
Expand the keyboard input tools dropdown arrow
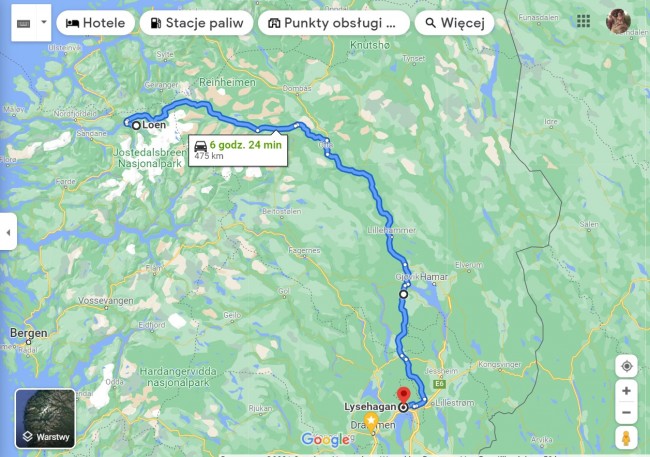tap(44, 22)
